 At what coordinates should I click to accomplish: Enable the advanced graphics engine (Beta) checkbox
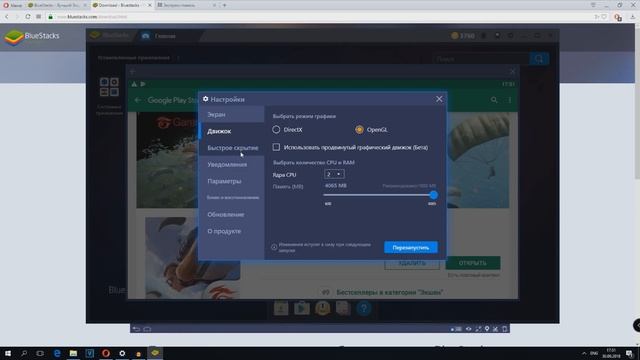pyautogui.click(x=276, y=147)
